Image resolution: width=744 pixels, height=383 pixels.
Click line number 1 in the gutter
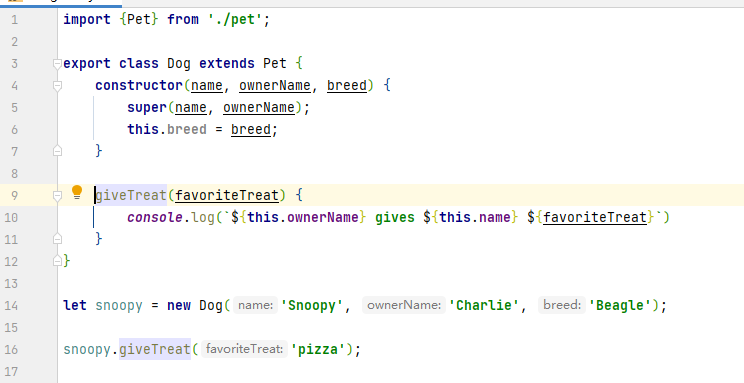14,20
